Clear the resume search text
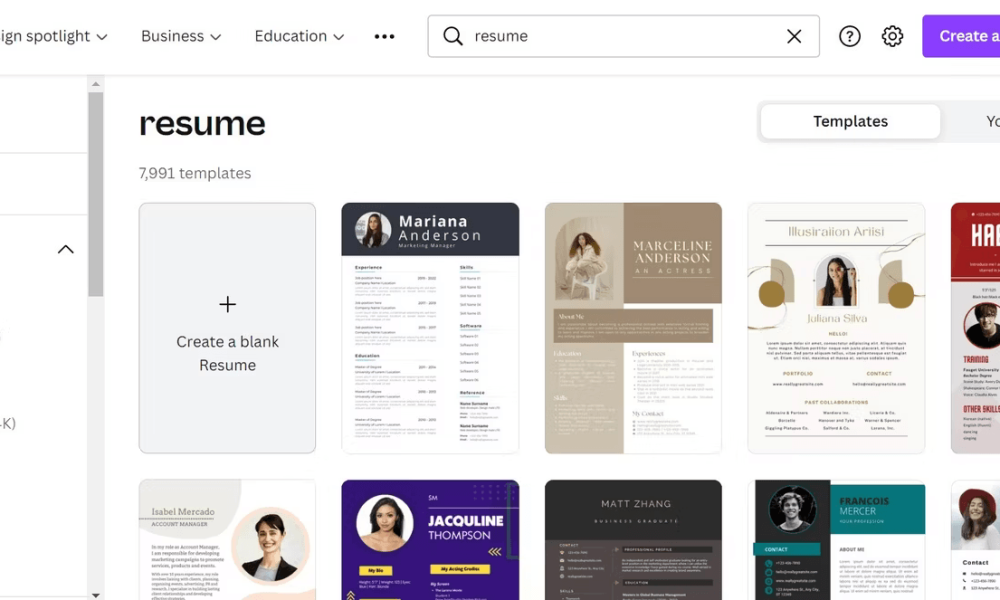Image resolution: width=1000 pixels, height=600 pixels. (794, 36)
